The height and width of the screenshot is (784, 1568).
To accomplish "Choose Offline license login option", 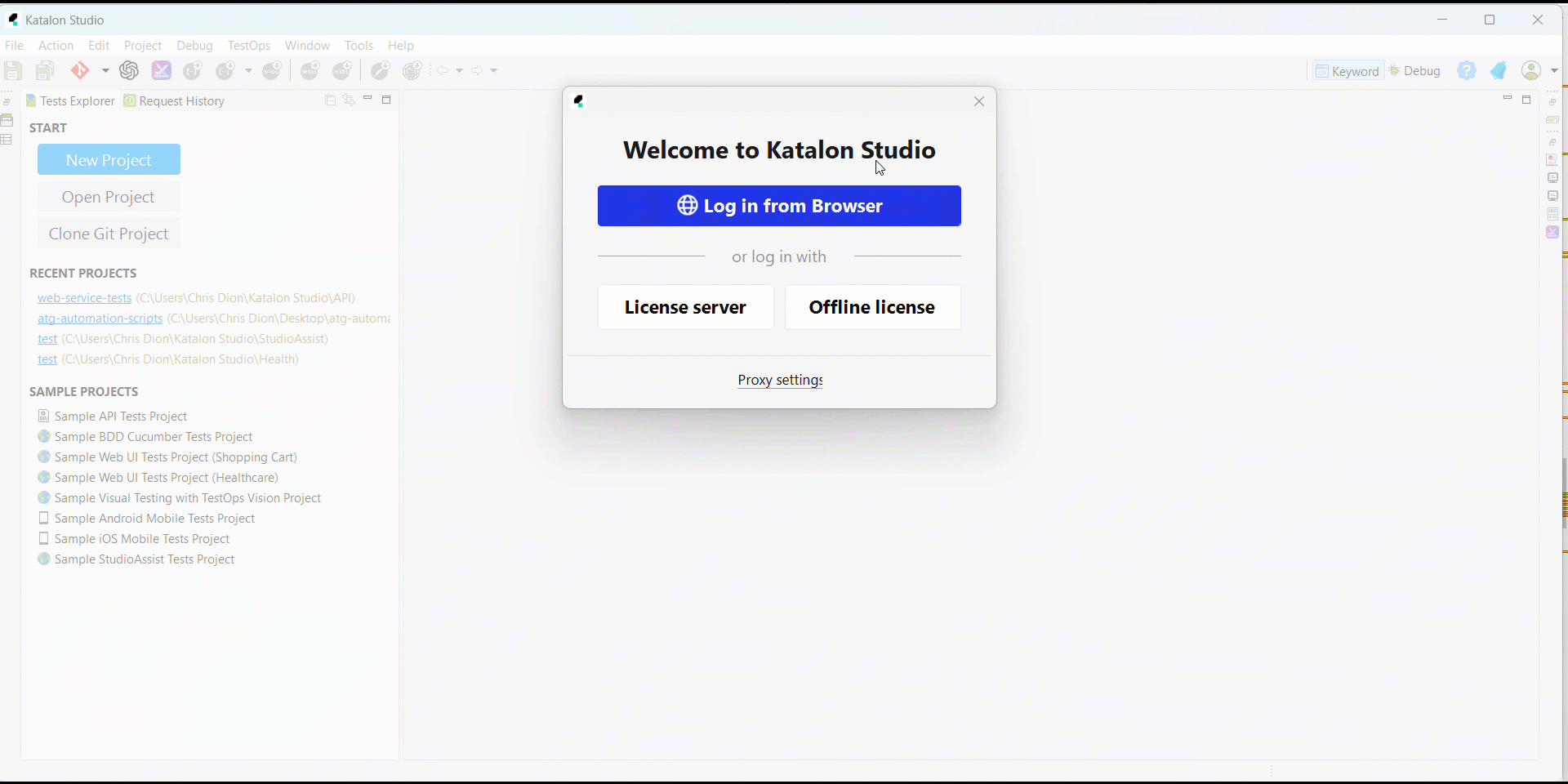I will coord(872,307).
